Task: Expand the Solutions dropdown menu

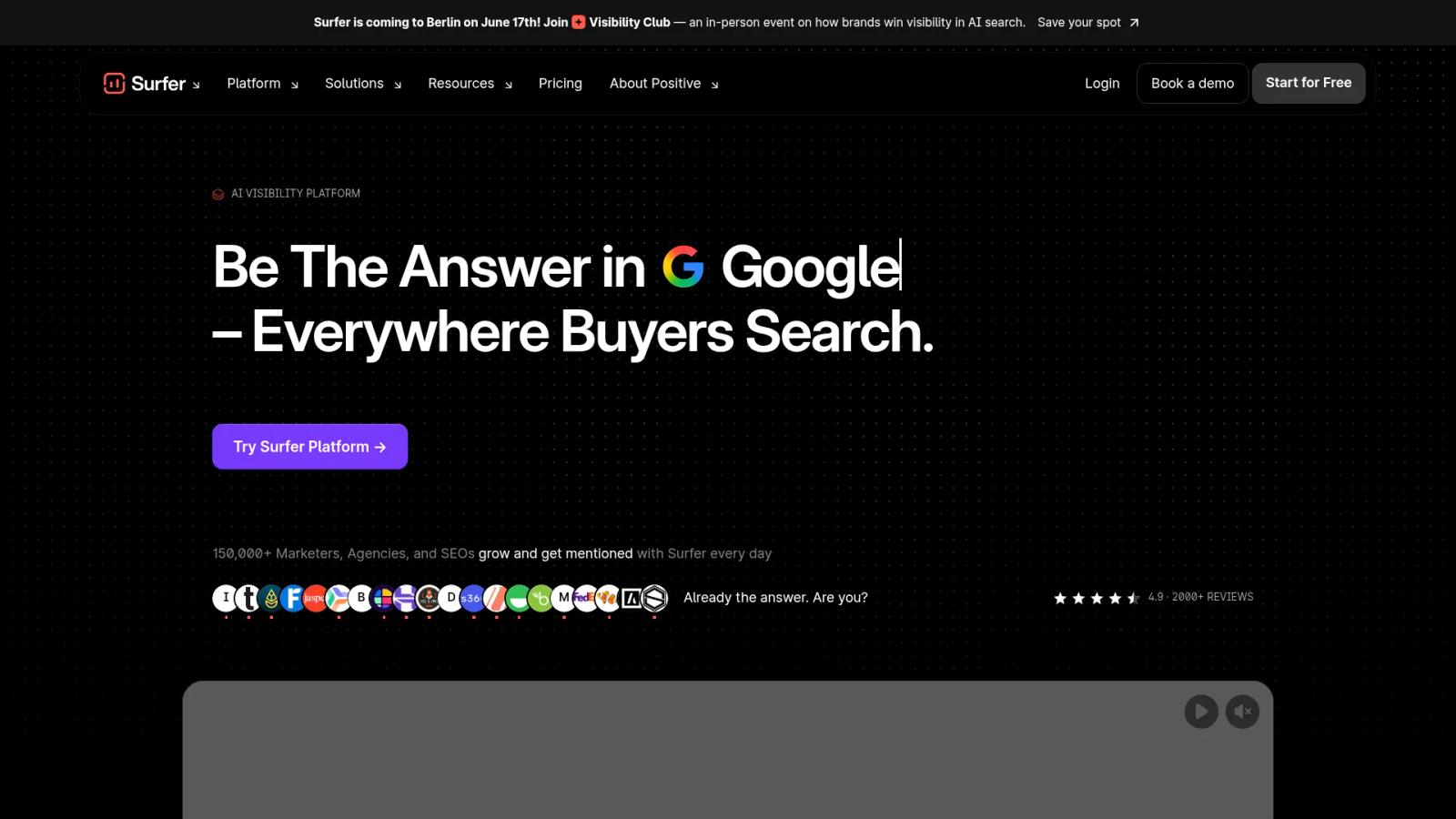Action: click(x=363, y=83)
